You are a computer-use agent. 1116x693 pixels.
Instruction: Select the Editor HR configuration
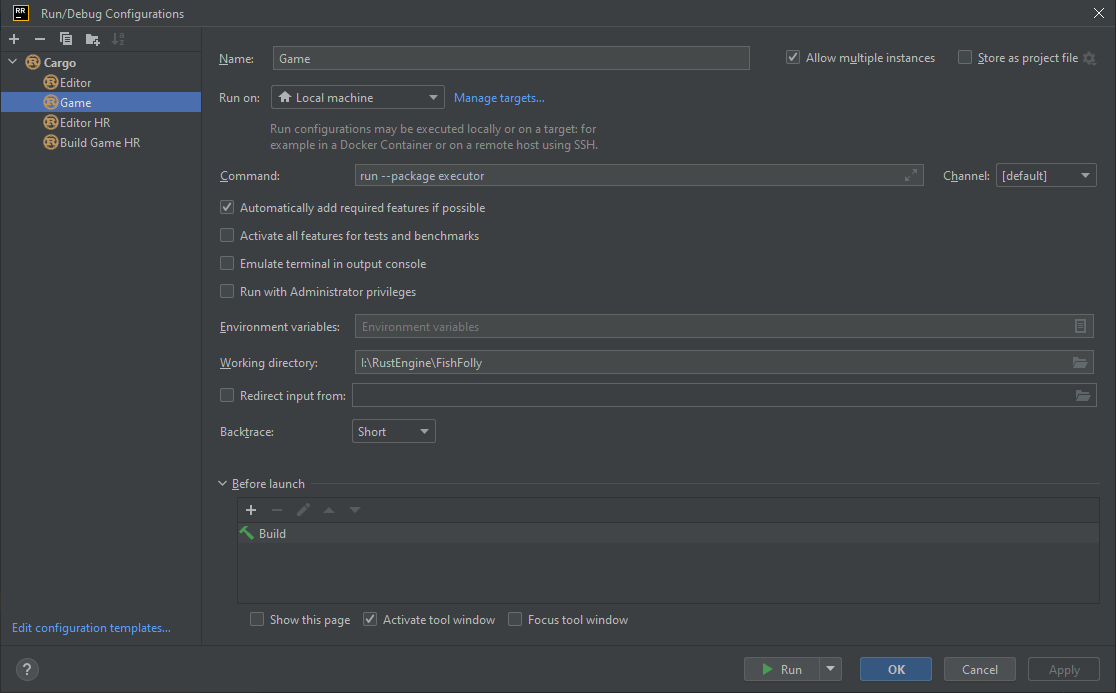tap(84, 123)
